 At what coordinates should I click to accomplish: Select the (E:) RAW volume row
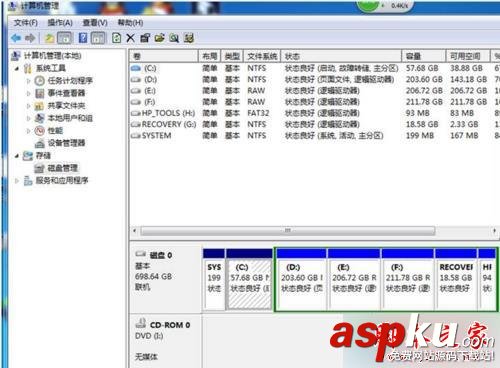315,91
